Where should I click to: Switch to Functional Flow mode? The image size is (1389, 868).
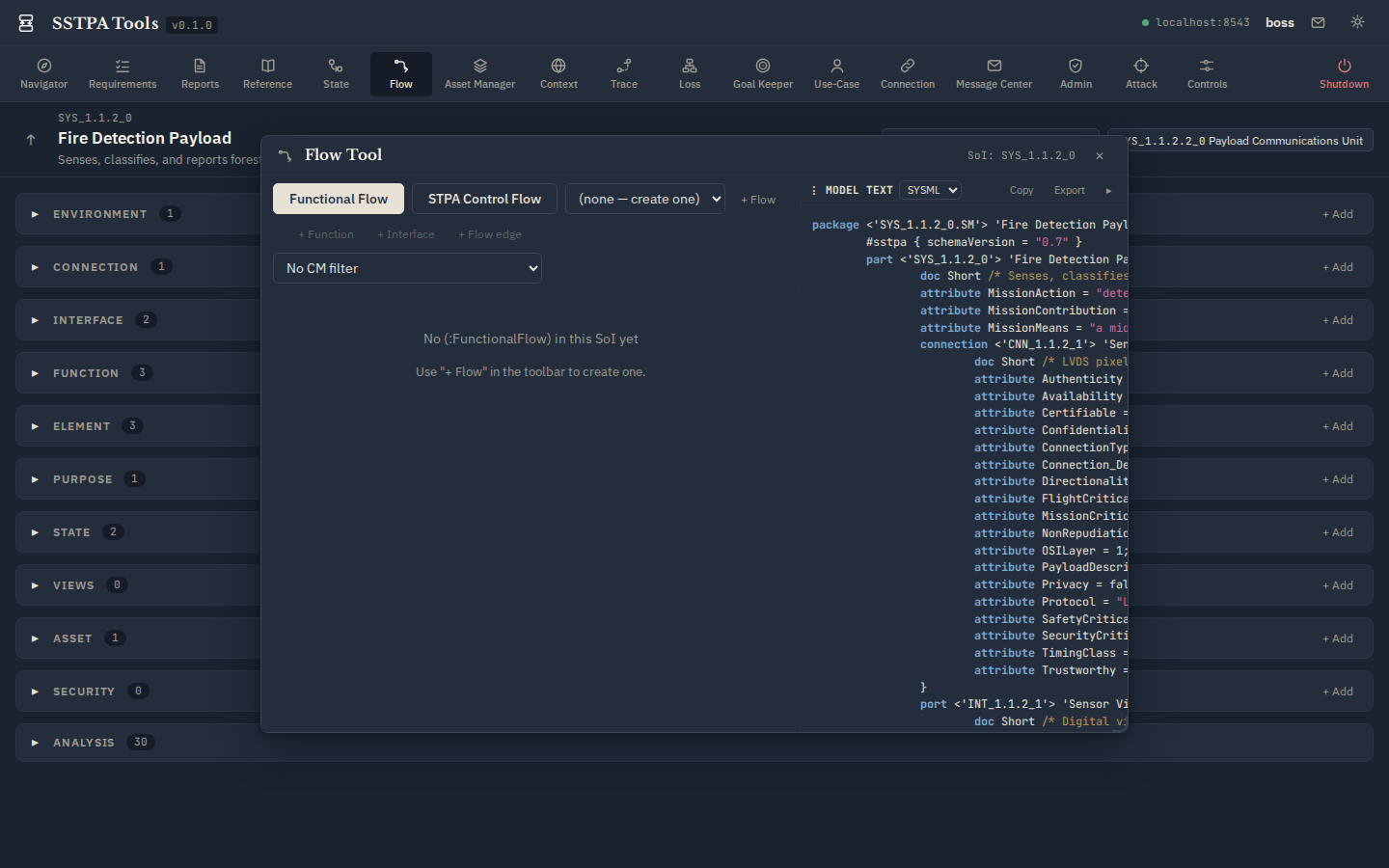tap(339, 199)
